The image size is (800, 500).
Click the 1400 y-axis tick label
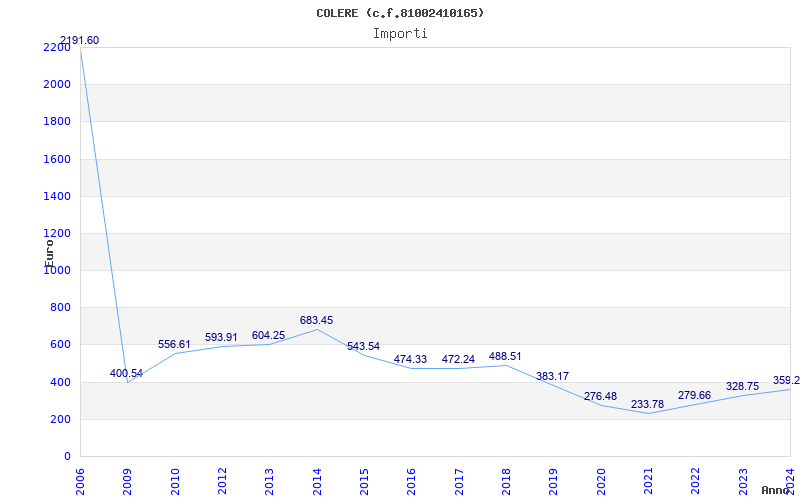[x=57, y=196]
